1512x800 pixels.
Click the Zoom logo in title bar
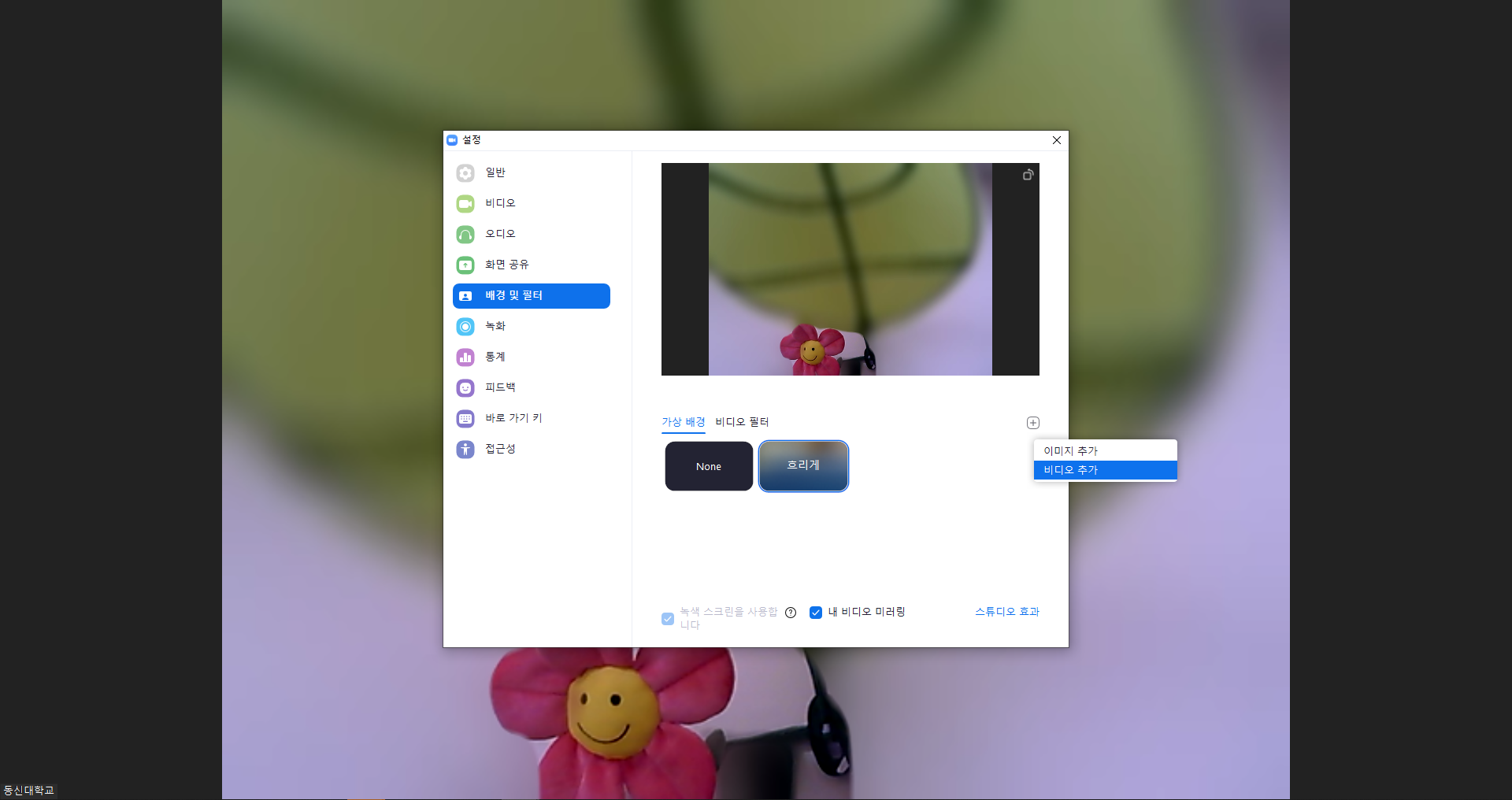(x=452, y=140)
